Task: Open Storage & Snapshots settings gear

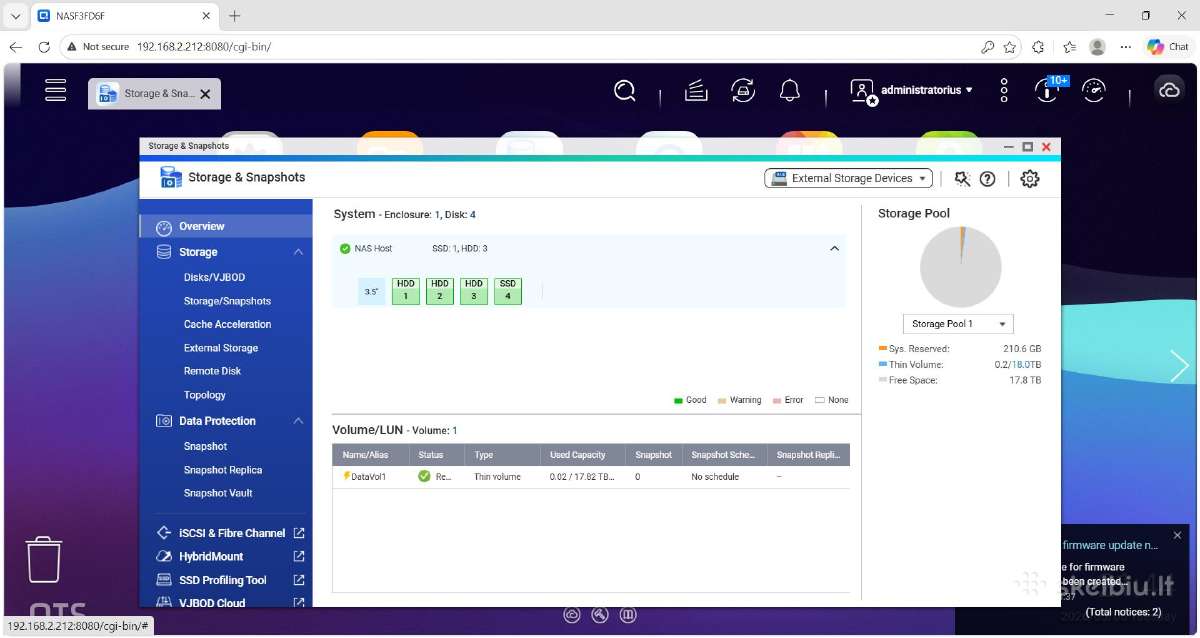Action: point(1030,178)
